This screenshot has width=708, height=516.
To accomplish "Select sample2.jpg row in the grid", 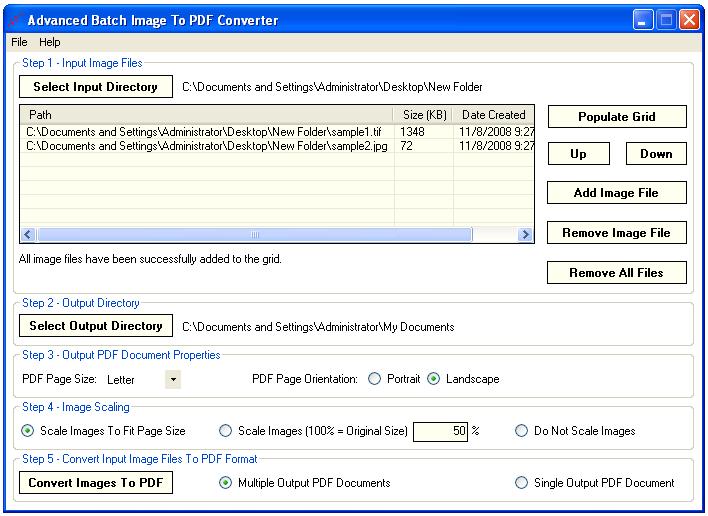I will point(277,146).
